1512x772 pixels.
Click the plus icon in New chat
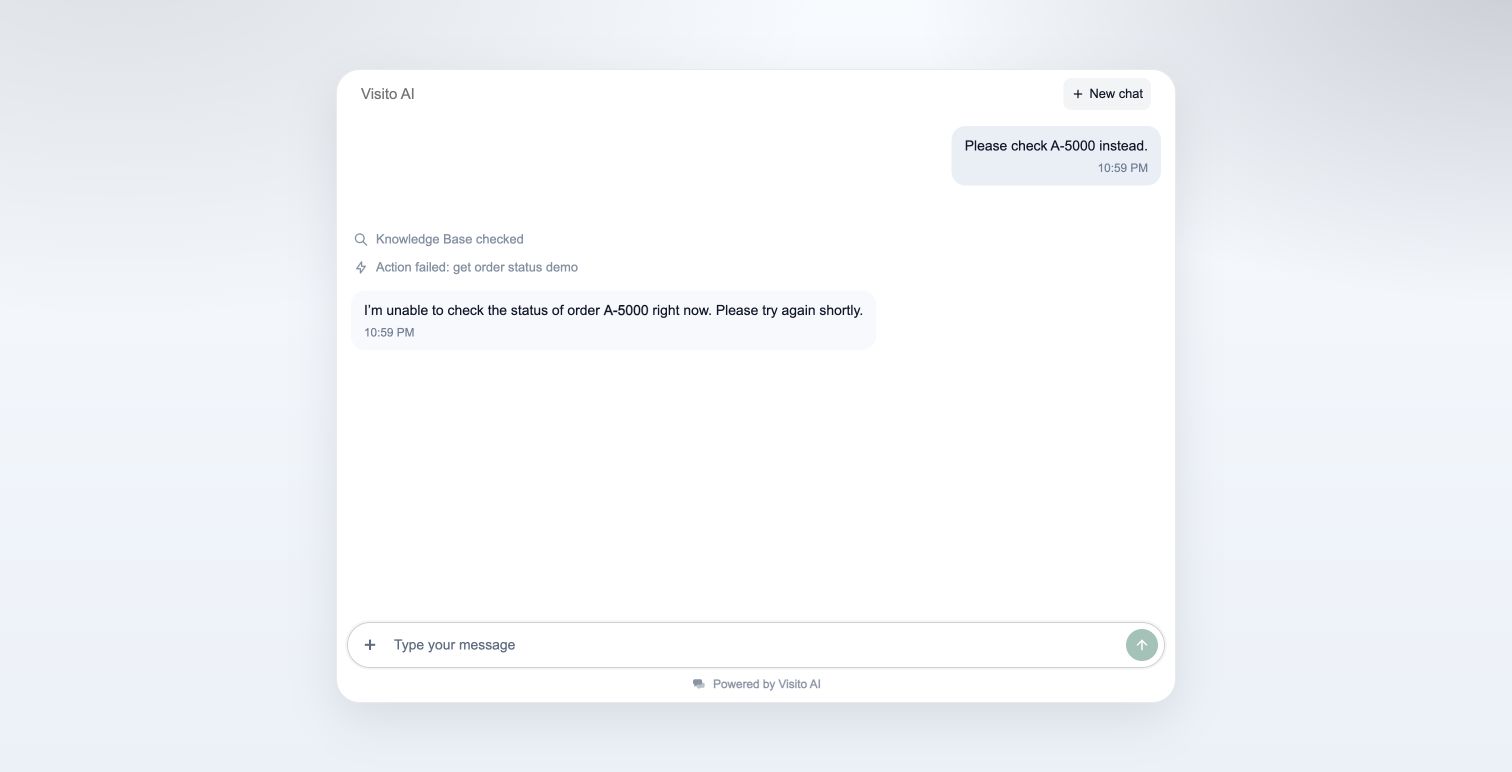(x=1078, y=94)
